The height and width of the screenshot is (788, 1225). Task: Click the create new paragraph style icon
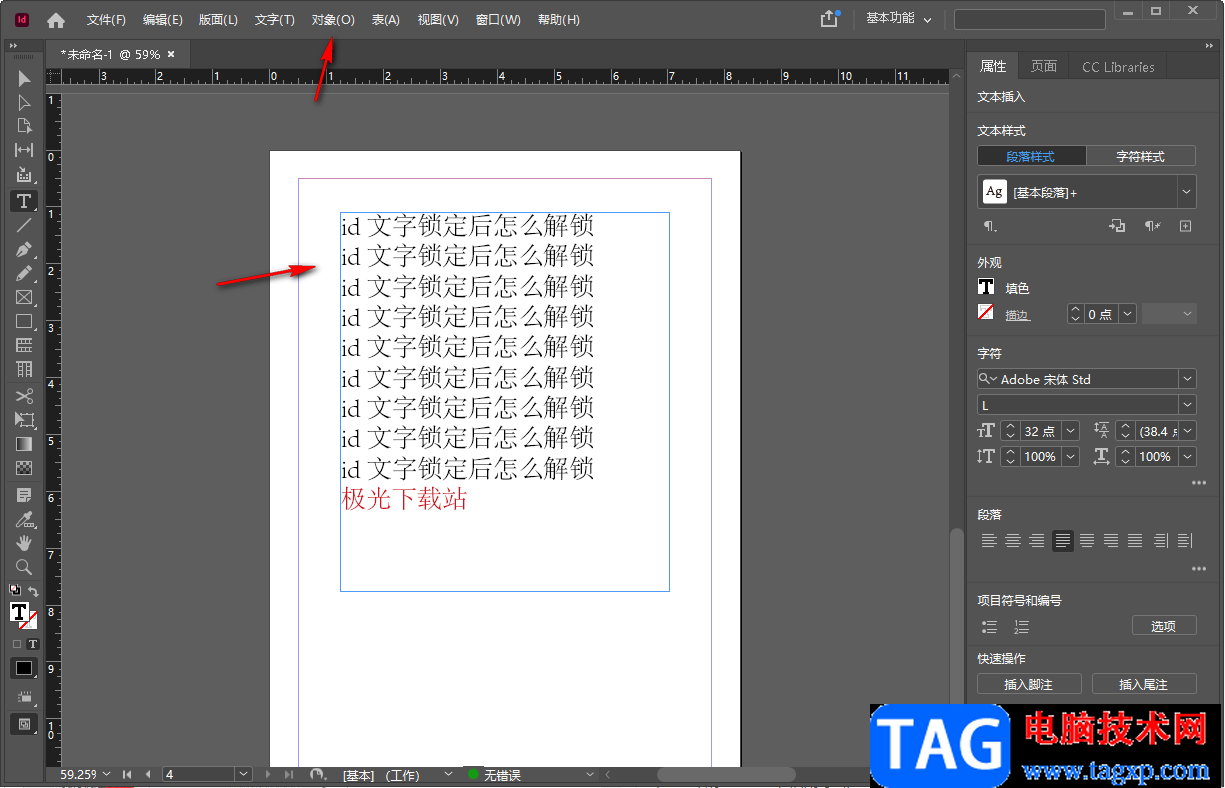click(1185, 226)
